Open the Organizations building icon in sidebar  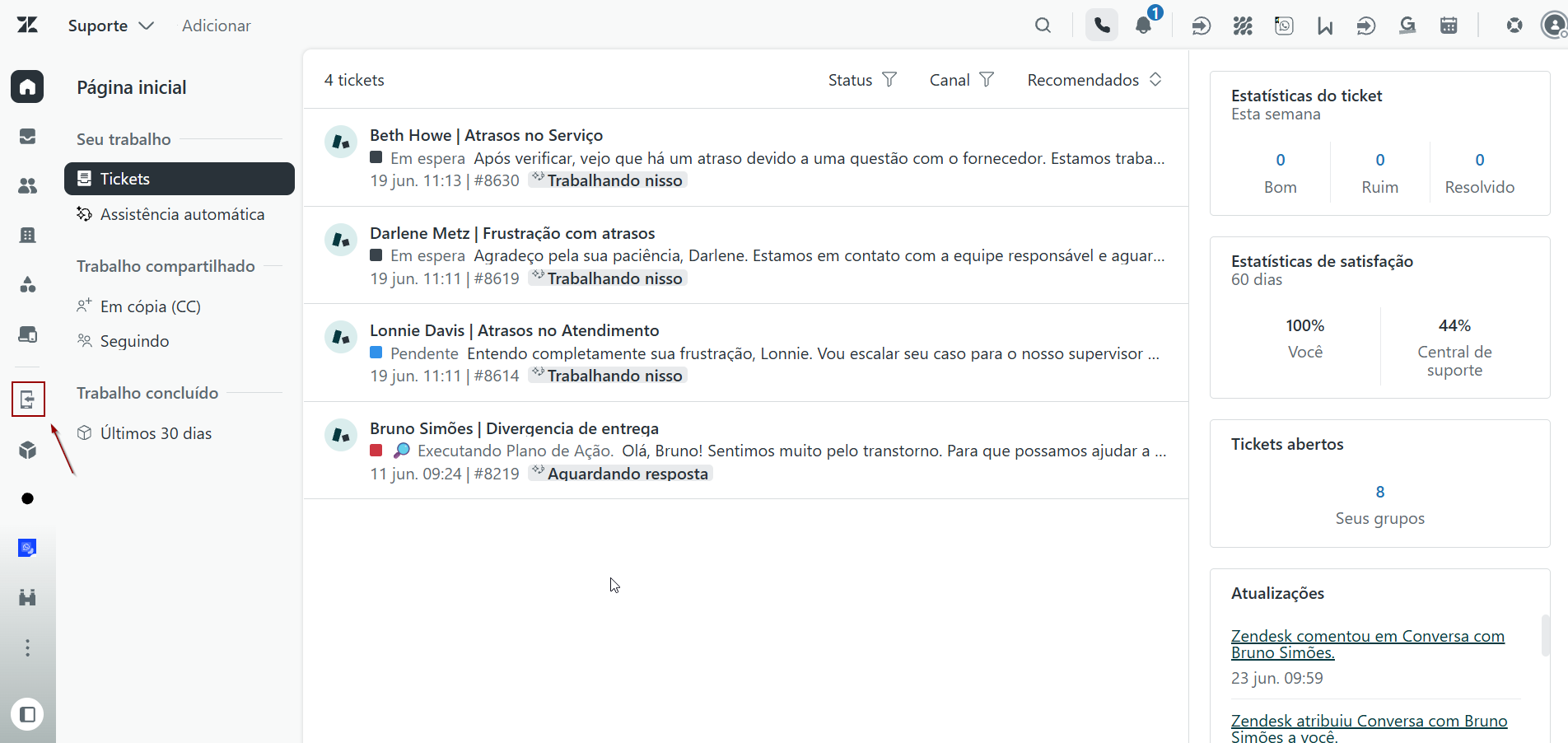27,236
